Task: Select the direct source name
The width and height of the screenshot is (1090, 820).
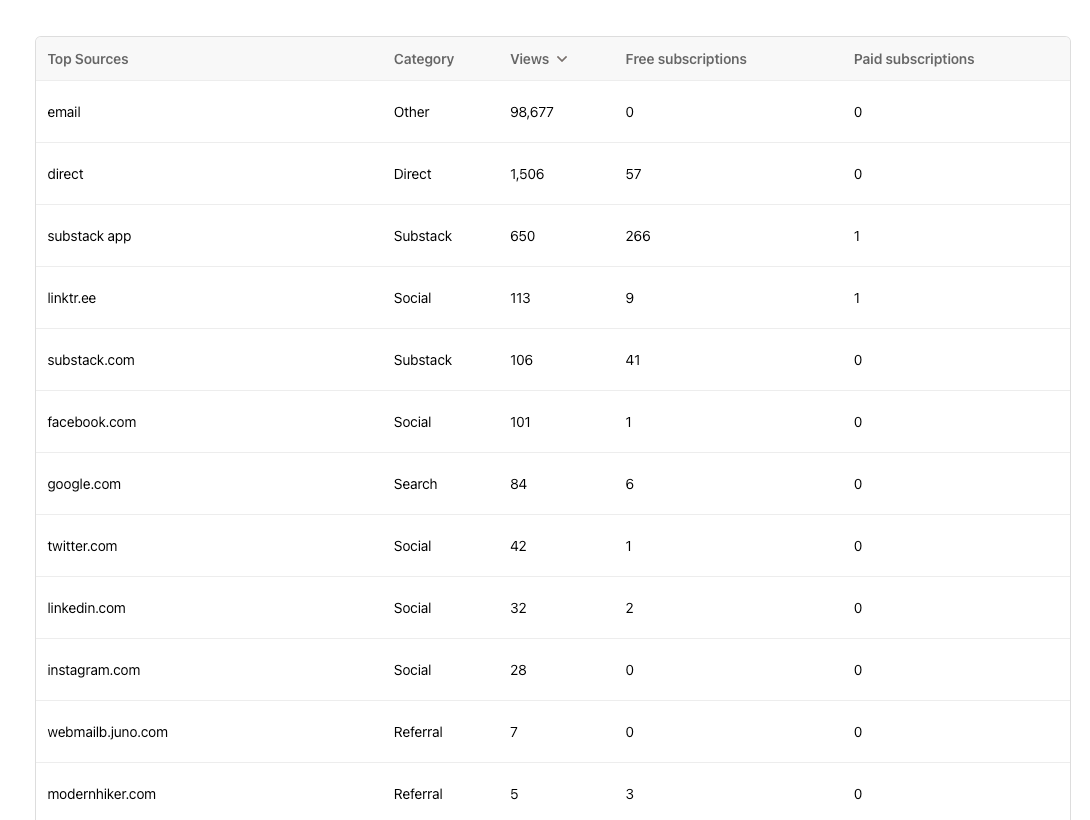Action: point(65,174)
